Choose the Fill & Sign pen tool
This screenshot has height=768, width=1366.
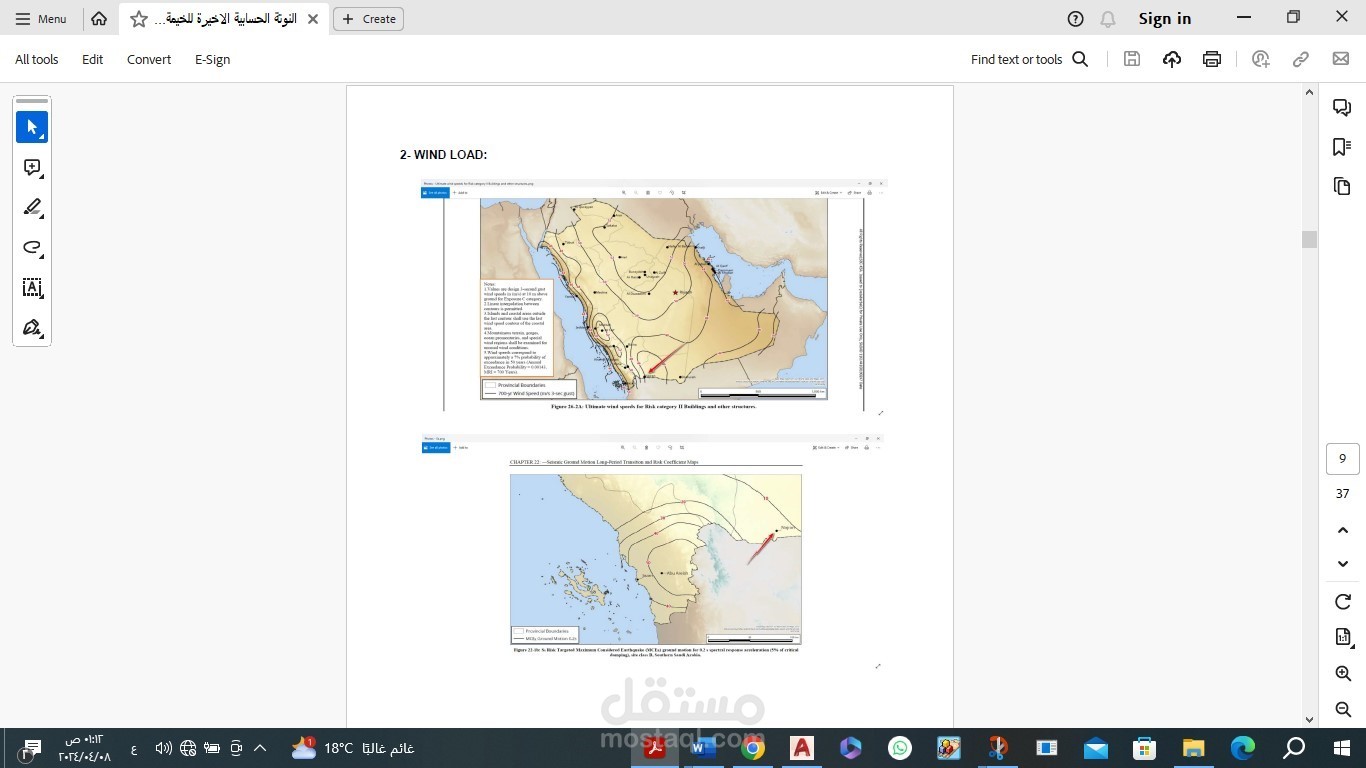[32, 328]
